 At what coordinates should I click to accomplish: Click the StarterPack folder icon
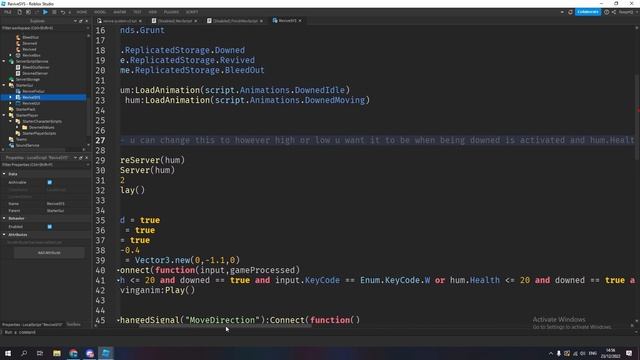click(11, 109)
